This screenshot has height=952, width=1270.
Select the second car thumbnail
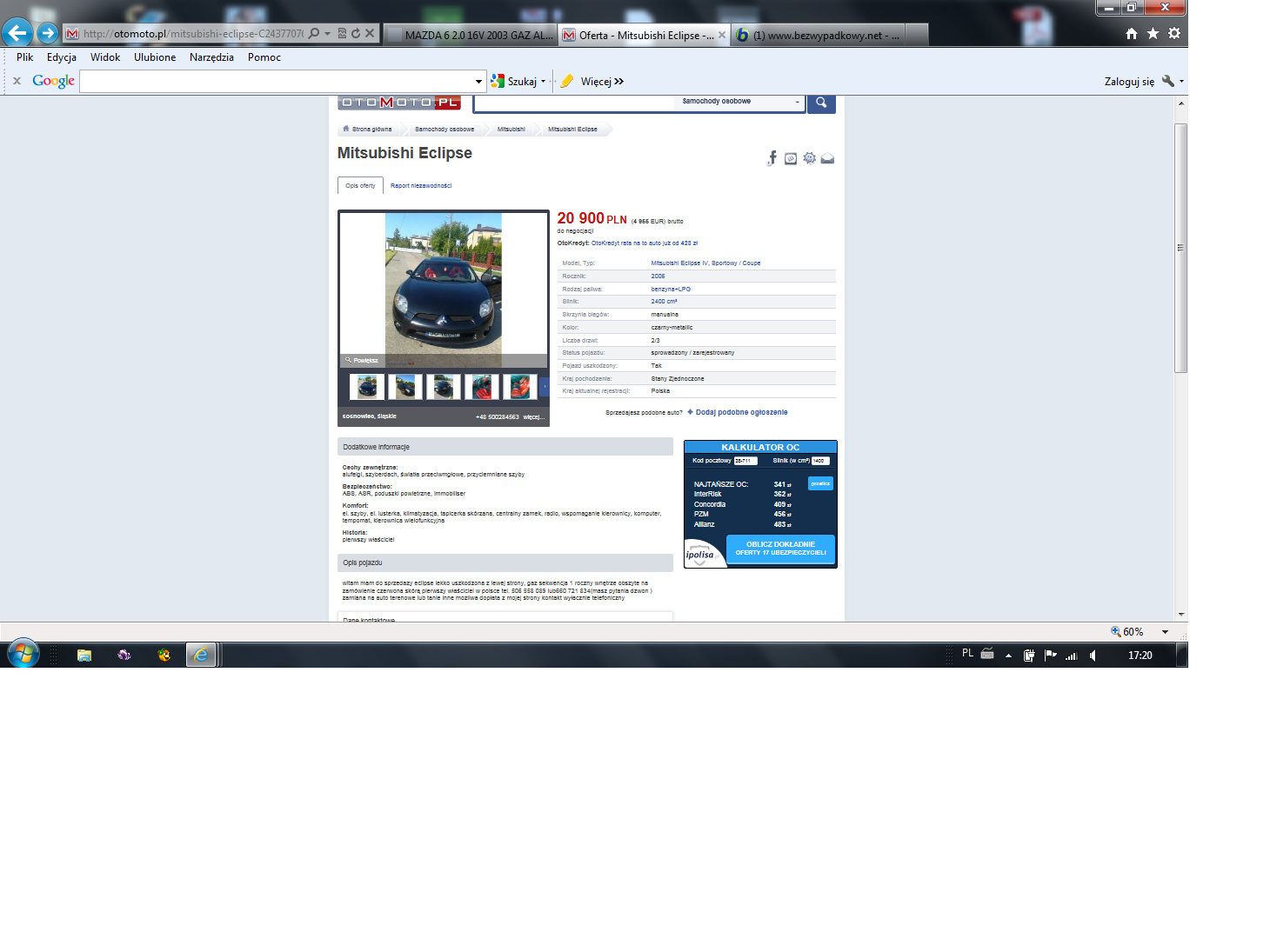(405, 386)
